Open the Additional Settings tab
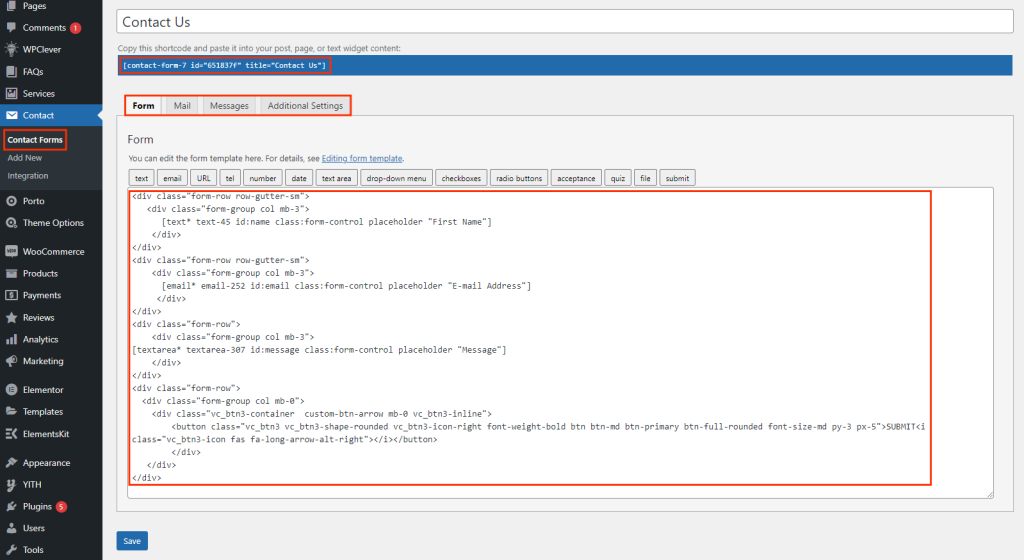 tap(305, 106)
